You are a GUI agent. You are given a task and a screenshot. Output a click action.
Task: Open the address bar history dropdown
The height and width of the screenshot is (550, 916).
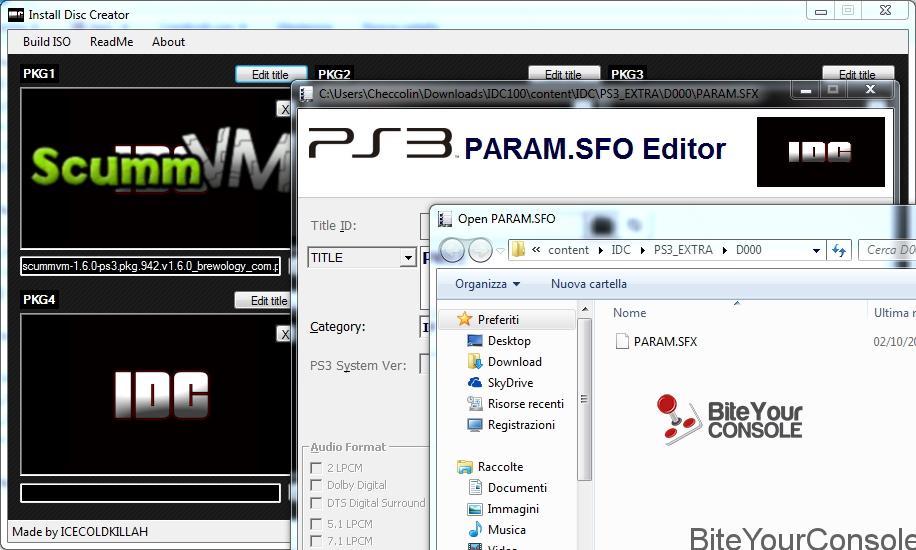click(816, 250)
